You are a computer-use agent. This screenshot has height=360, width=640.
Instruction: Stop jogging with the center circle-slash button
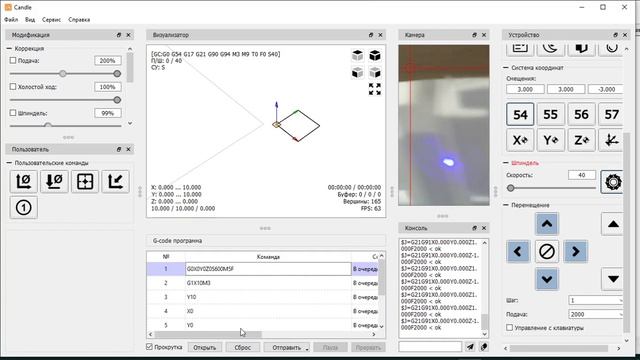click(x=547, y=251)
